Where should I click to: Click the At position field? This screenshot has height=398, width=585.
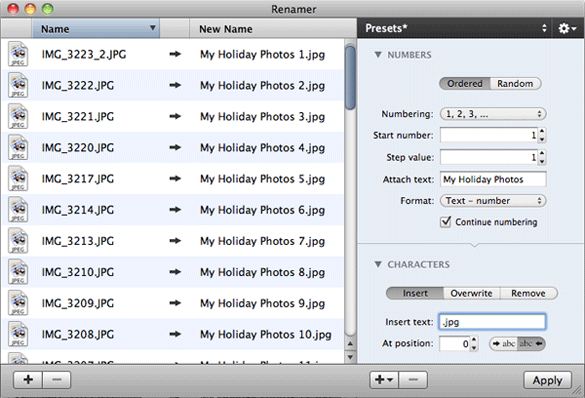pos(454,344)
